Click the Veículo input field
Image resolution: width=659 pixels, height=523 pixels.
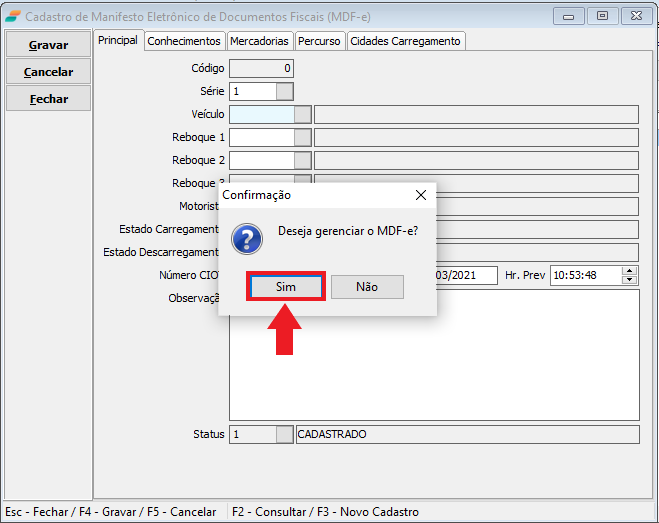261,114
